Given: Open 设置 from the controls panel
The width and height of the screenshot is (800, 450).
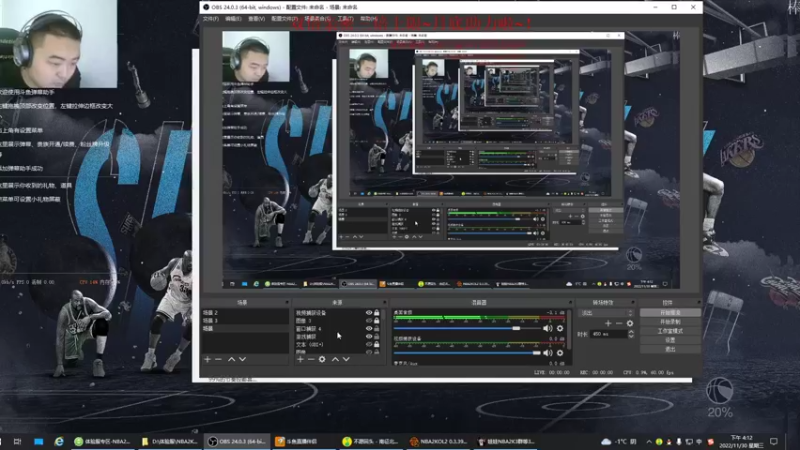Looking at the screenshot, I should point(670,340).
